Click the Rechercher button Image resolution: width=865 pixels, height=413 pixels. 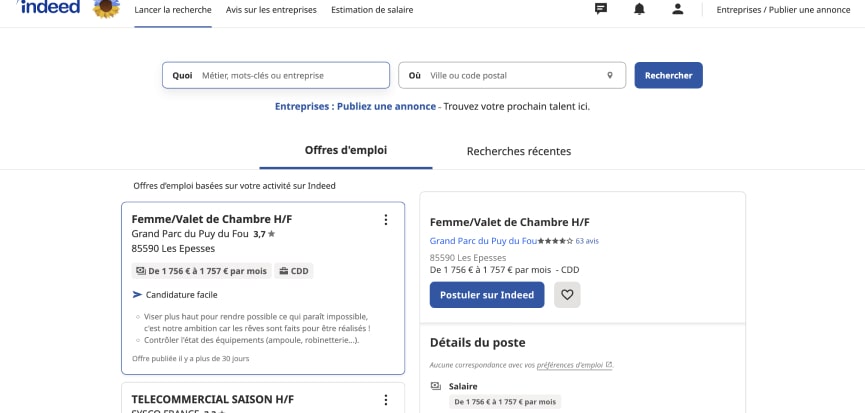click(x=668, y=75)
